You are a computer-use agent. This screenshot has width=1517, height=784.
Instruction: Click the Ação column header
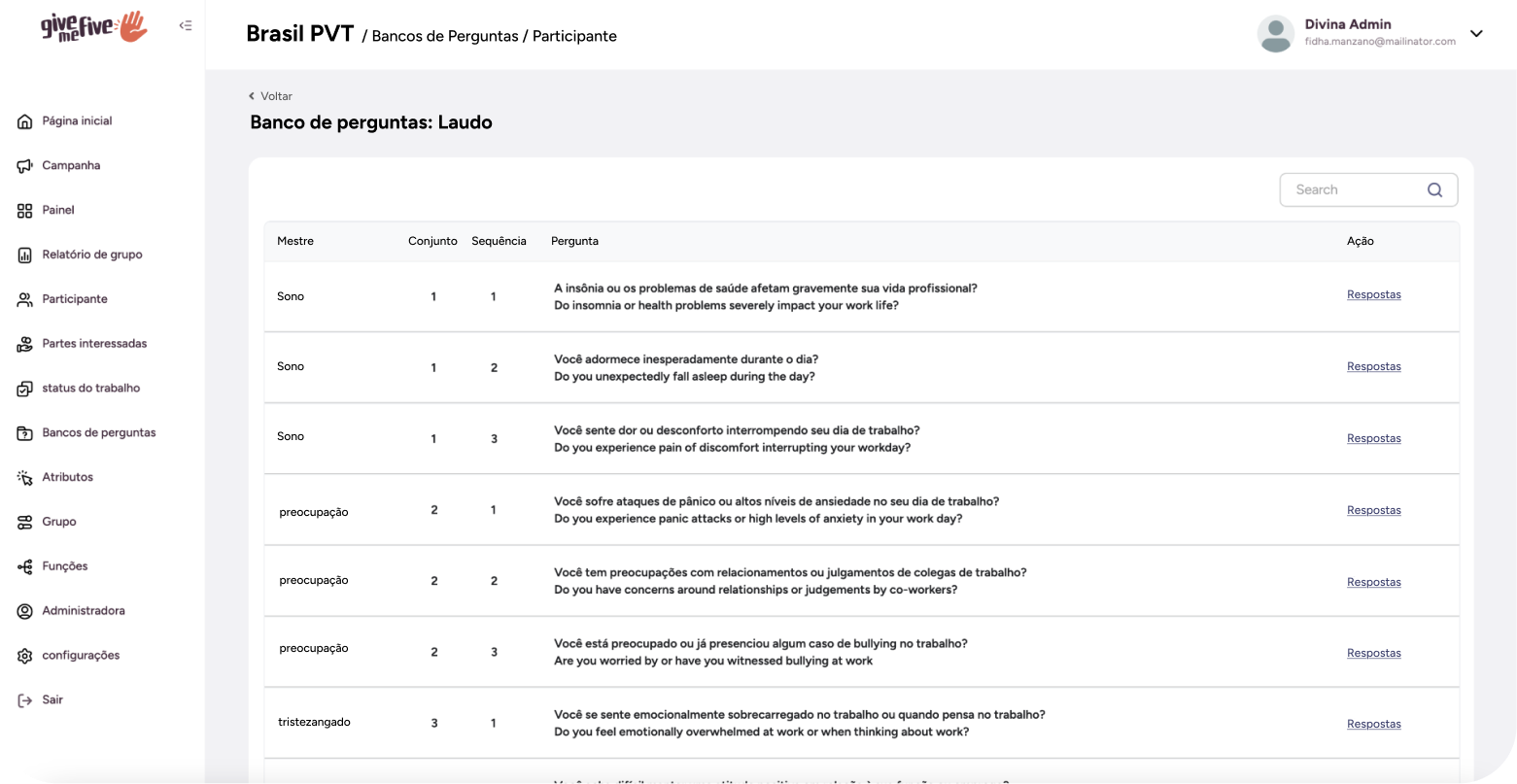[x=1360, y=241]
